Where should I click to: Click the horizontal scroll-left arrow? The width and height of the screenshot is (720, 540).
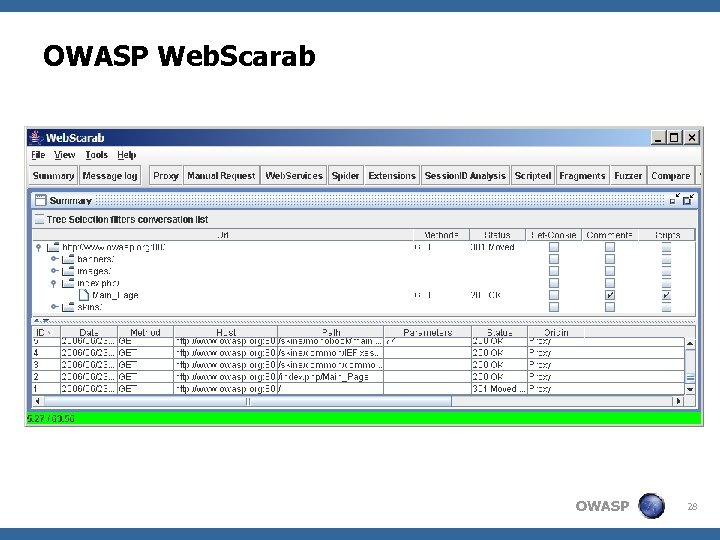tap(38, 401)
